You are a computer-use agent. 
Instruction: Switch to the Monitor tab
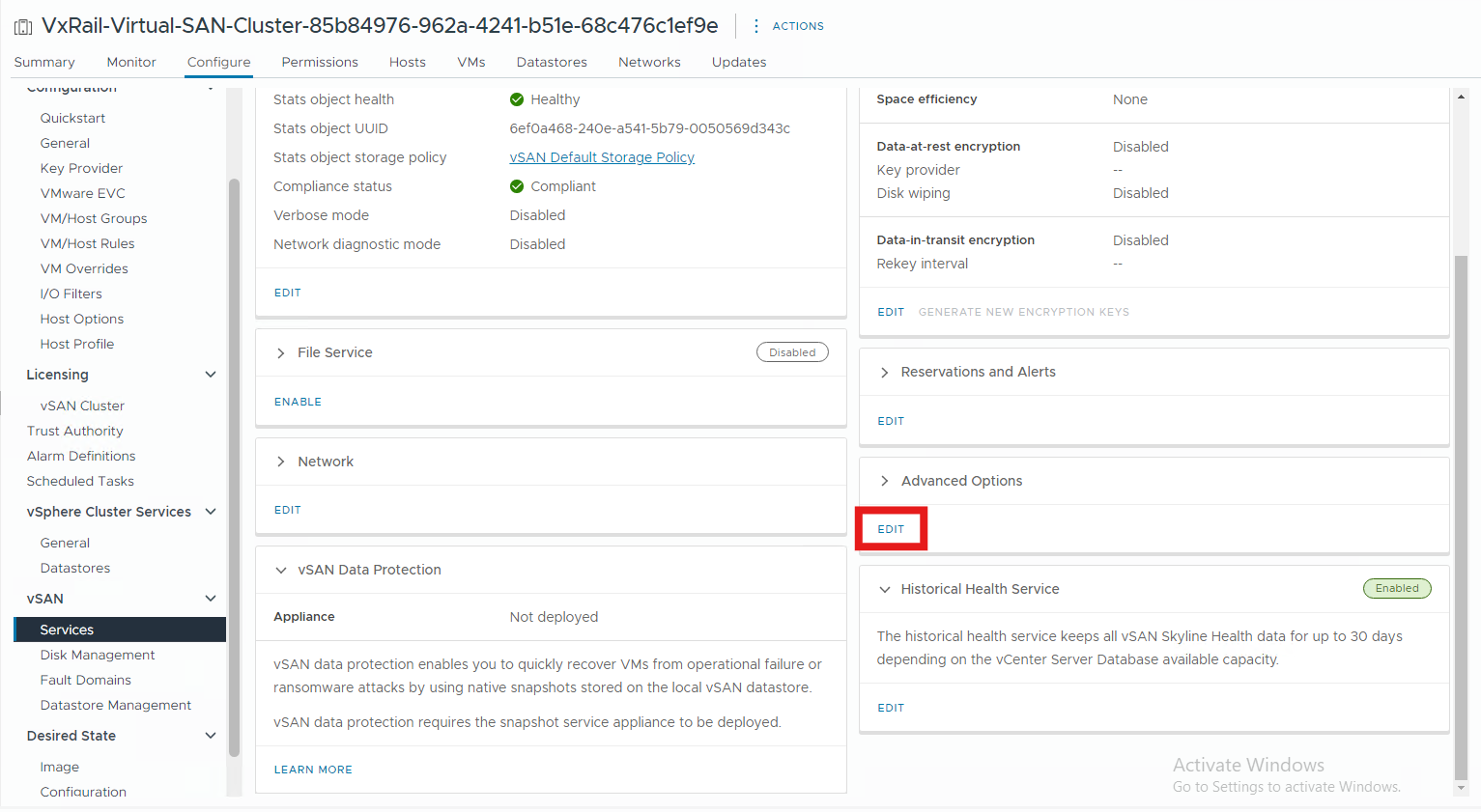point(131,62)
